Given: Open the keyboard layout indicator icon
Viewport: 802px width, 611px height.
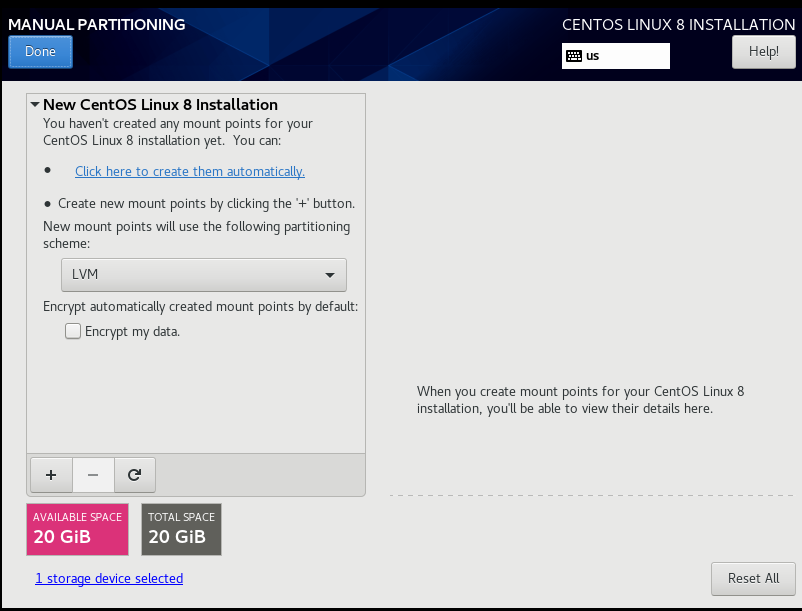Looking at the screenshot, I should pos(574,56).
